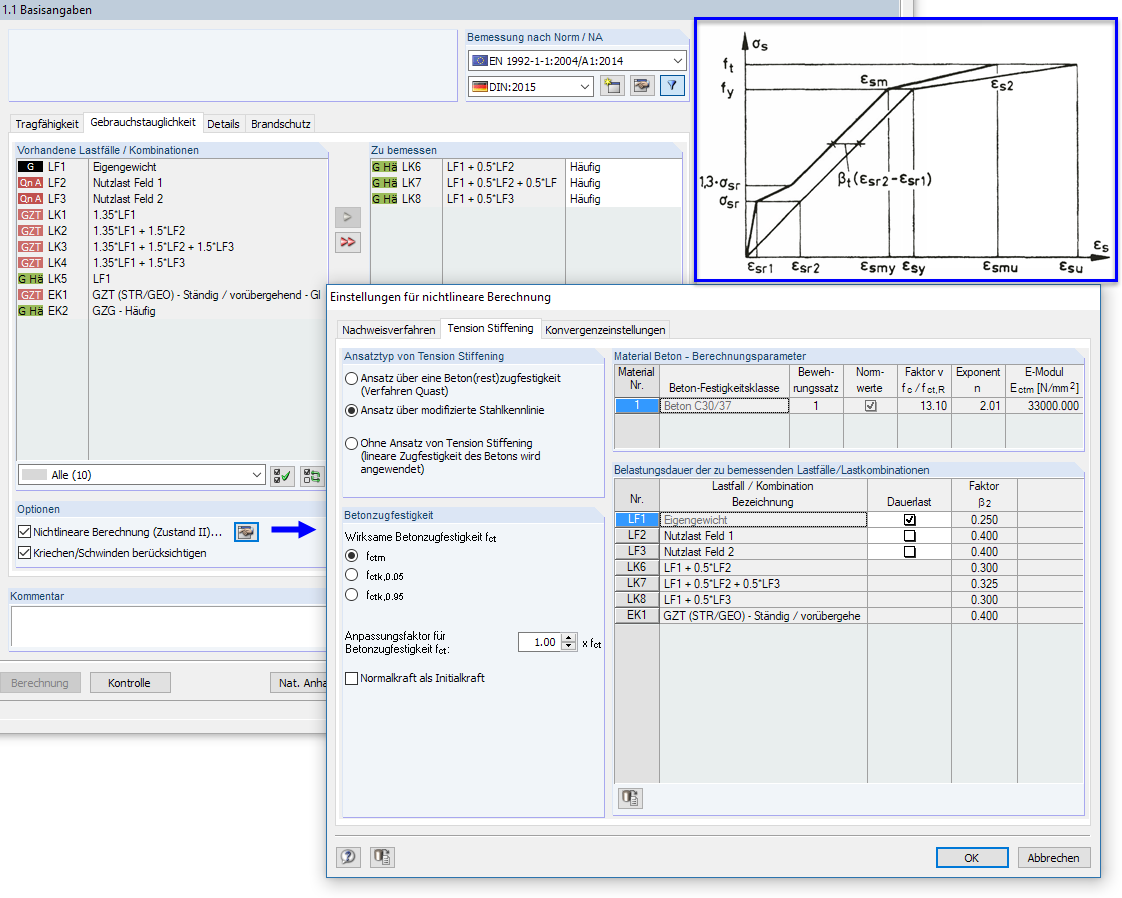Toggle Normalkraft als Initialkraft checkbox

click(351, 678)
